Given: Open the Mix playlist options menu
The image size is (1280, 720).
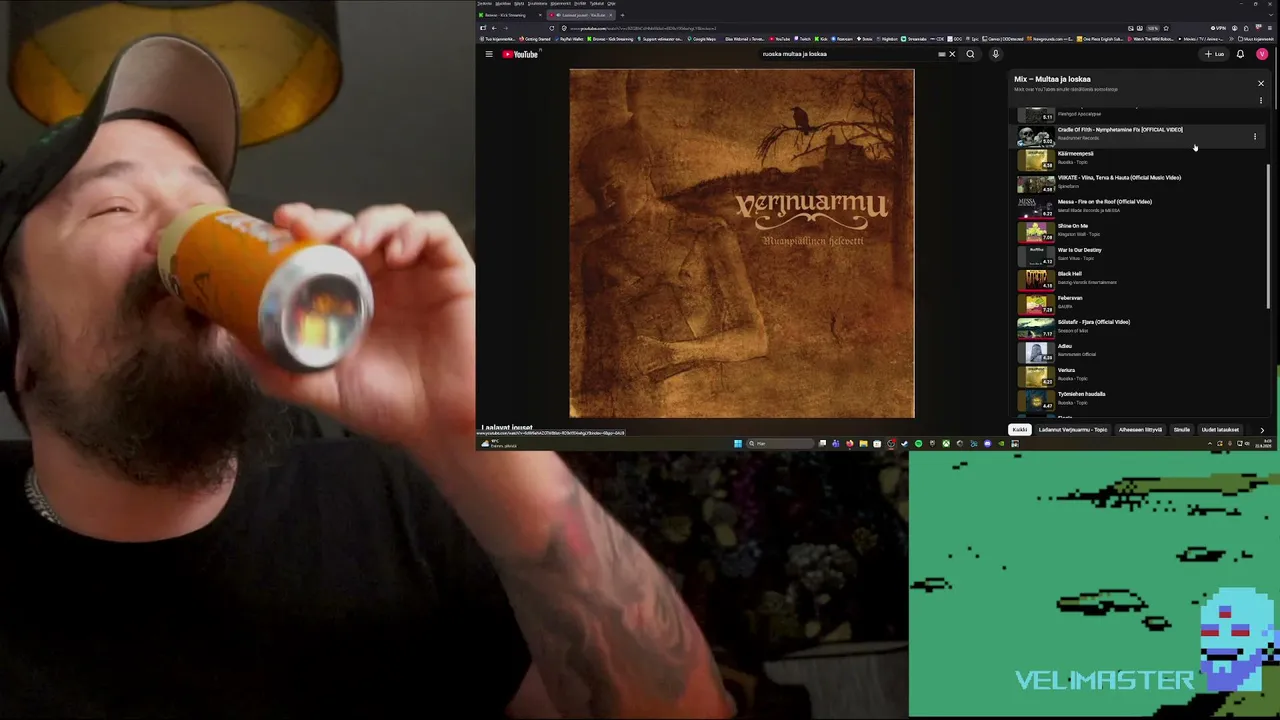Looking at the screenshot, I should 1261,100.
